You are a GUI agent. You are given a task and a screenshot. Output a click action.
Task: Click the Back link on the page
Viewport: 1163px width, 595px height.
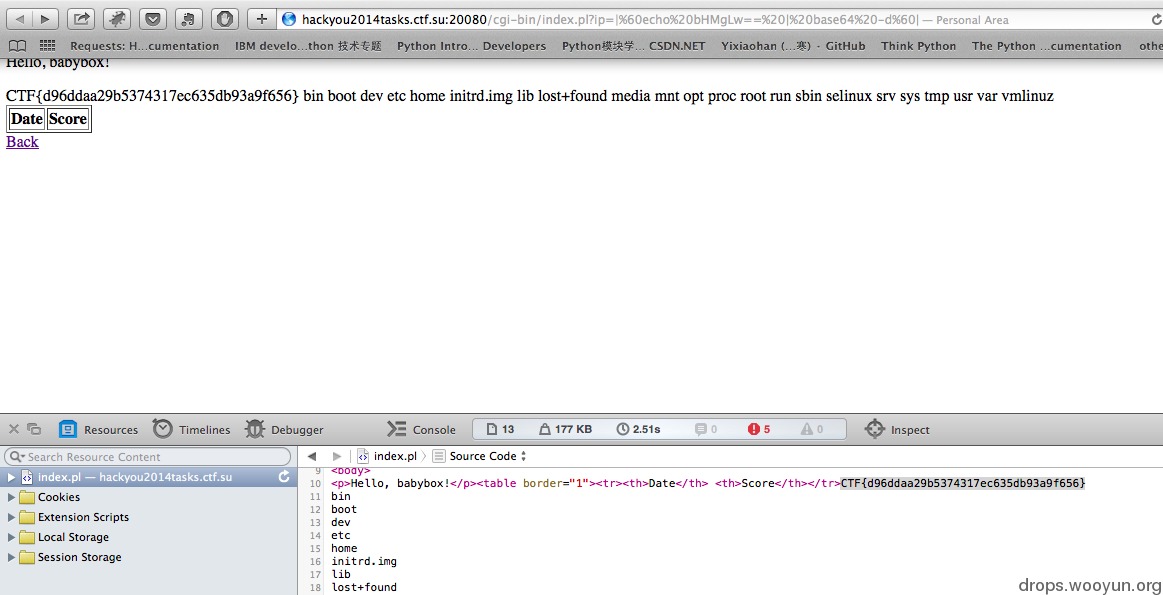(x=22, y=142)
